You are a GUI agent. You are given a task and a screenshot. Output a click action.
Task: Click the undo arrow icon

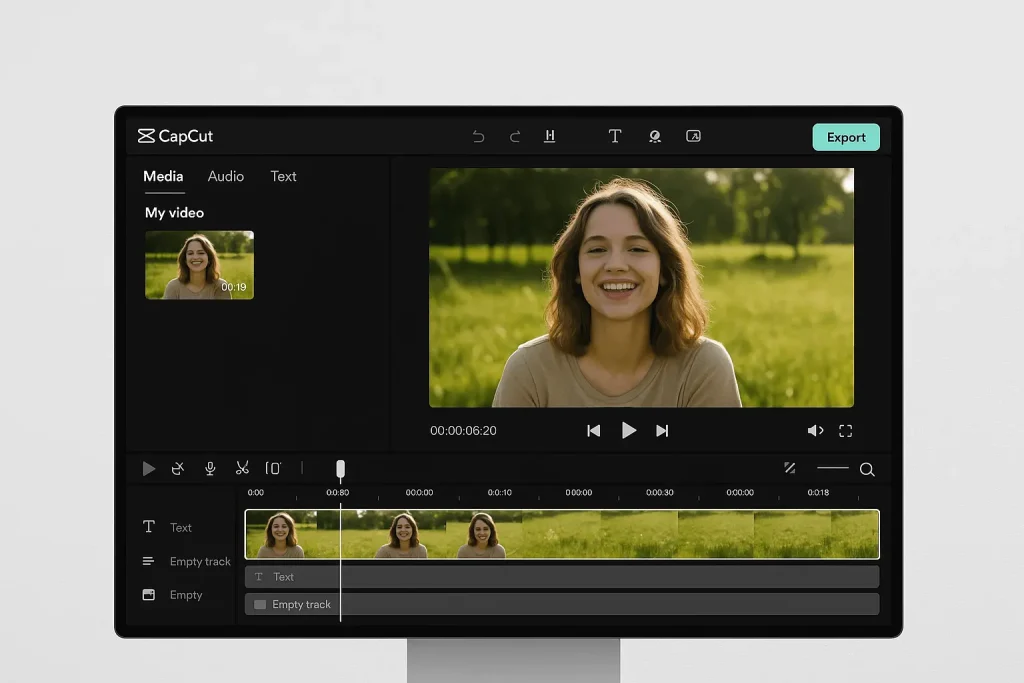478,137
